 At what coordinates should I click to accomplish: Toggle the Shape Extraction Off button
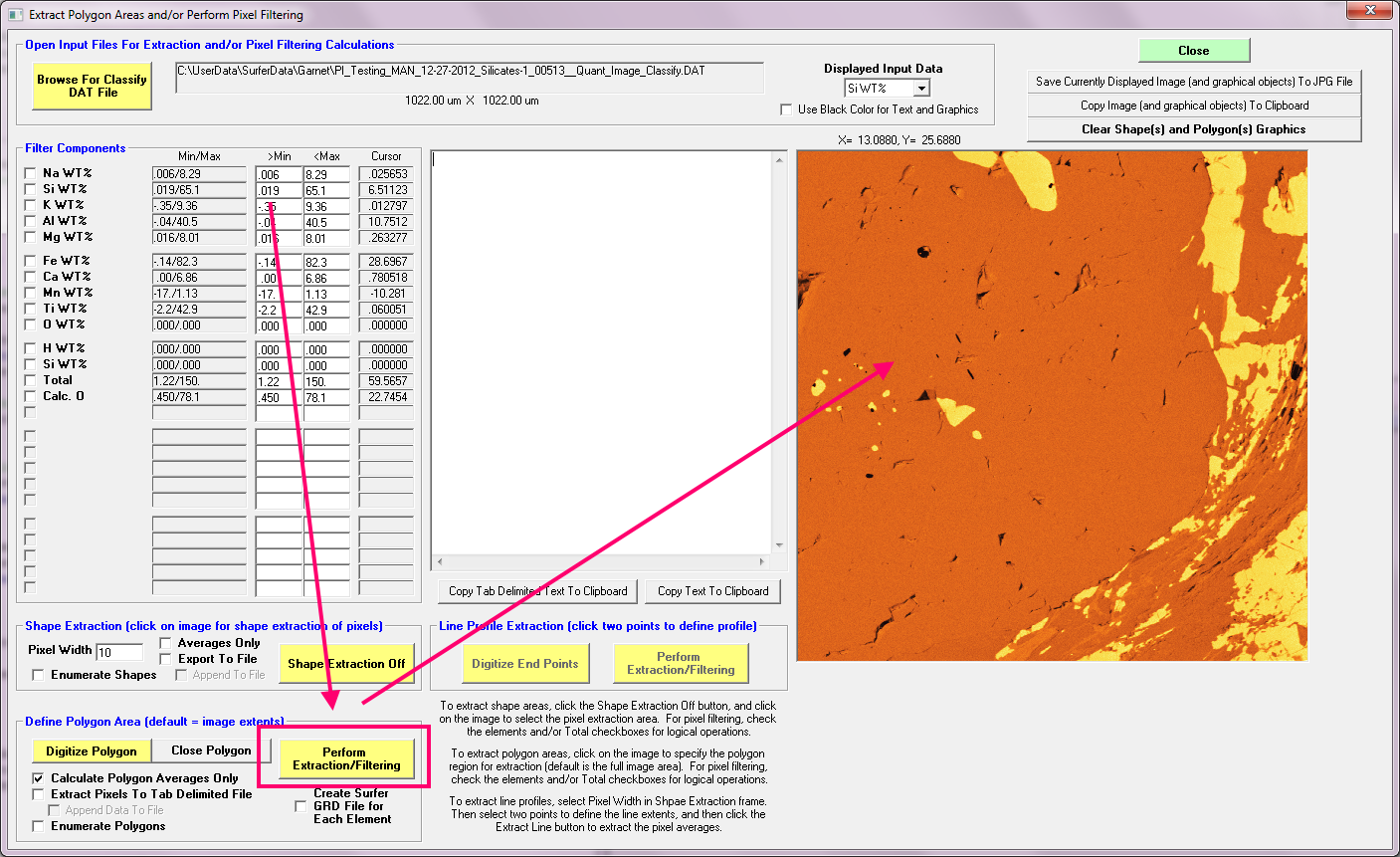345,664
